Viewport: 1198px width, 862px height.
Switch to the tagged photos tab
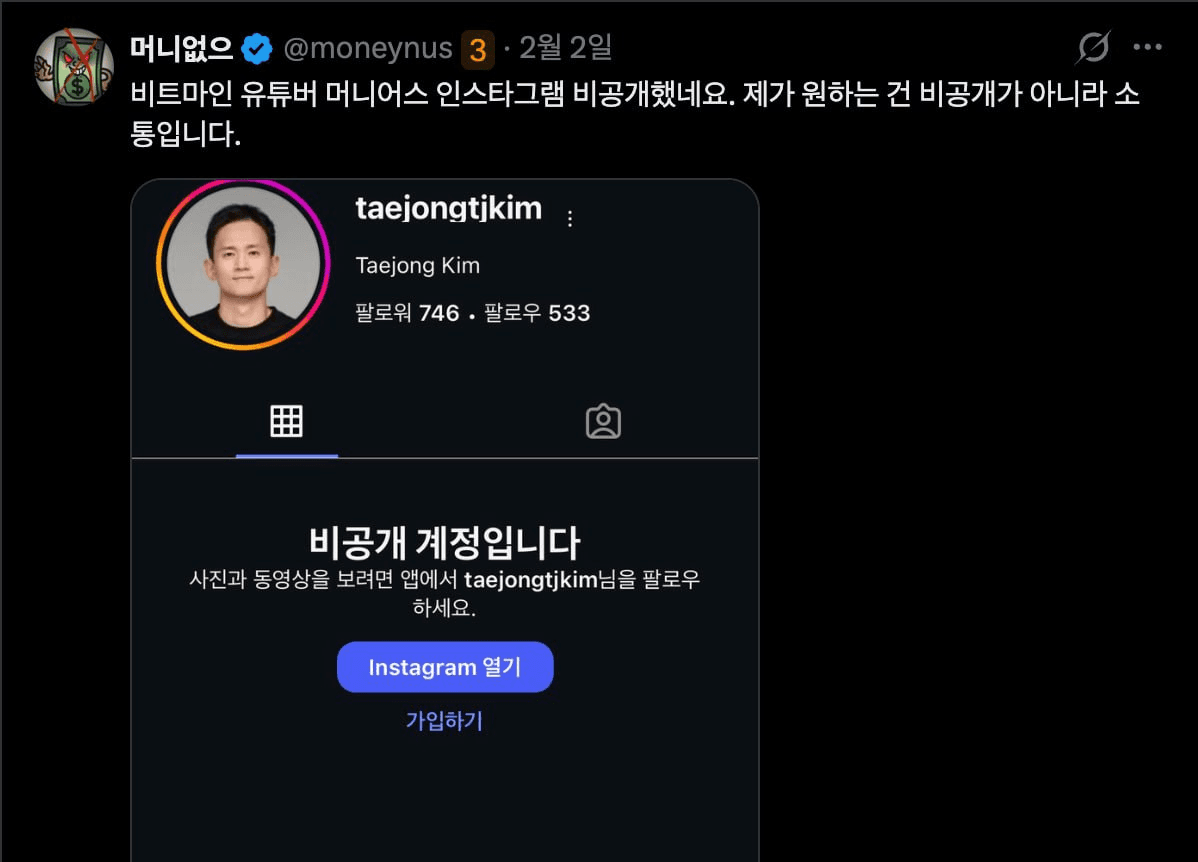pyautogui.click(x=603, y=421)
